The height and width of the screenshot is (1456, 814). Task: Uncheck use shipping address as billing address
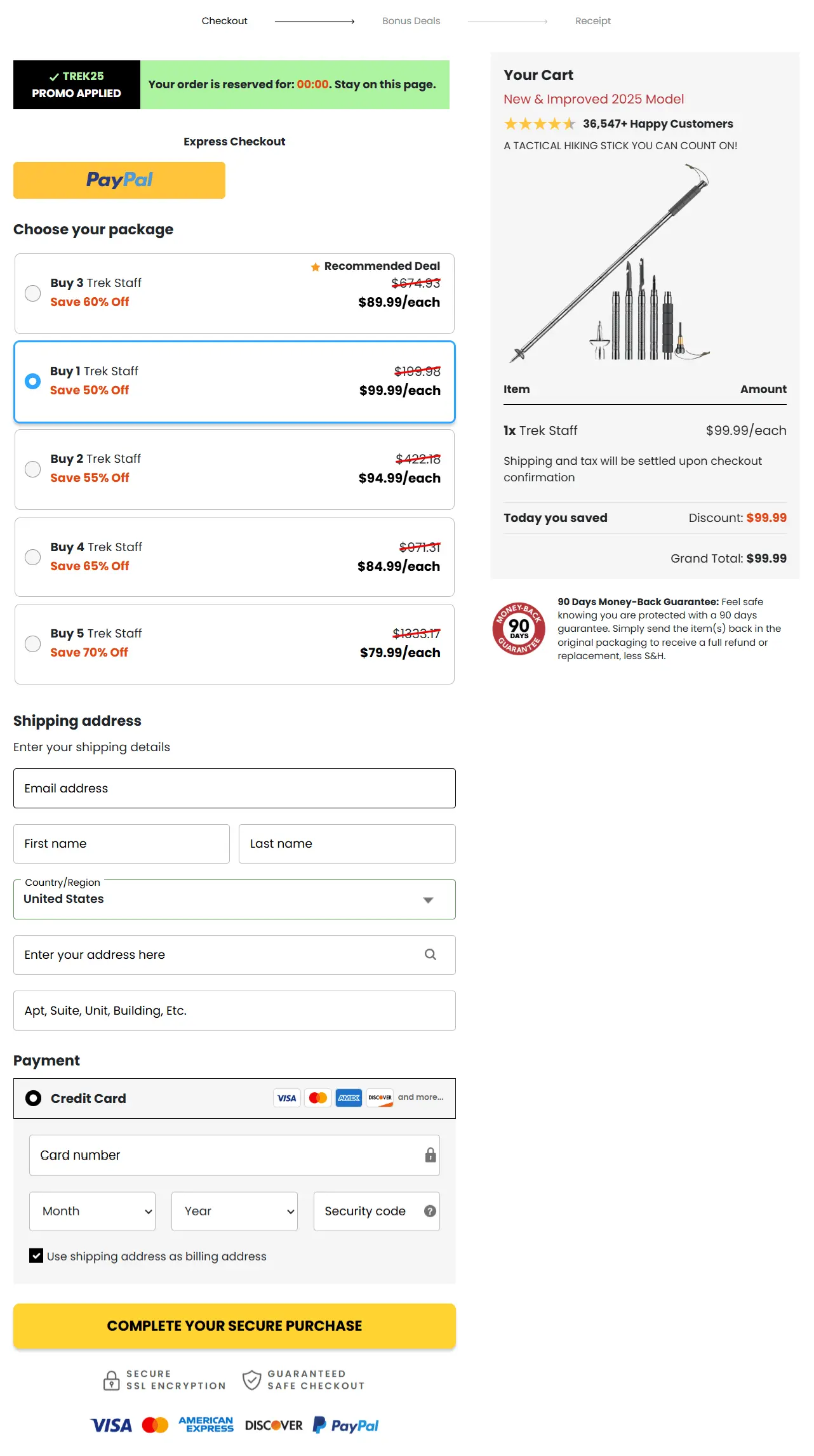pyautogui.click(x=36, y=1256)
